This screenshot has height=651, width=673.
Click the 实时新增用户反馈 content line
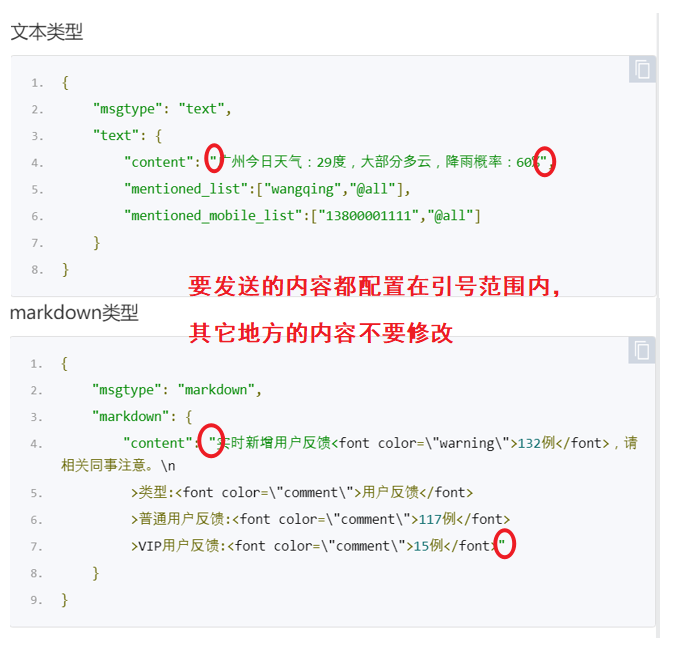pyautogui.click(x=380, y=443)
